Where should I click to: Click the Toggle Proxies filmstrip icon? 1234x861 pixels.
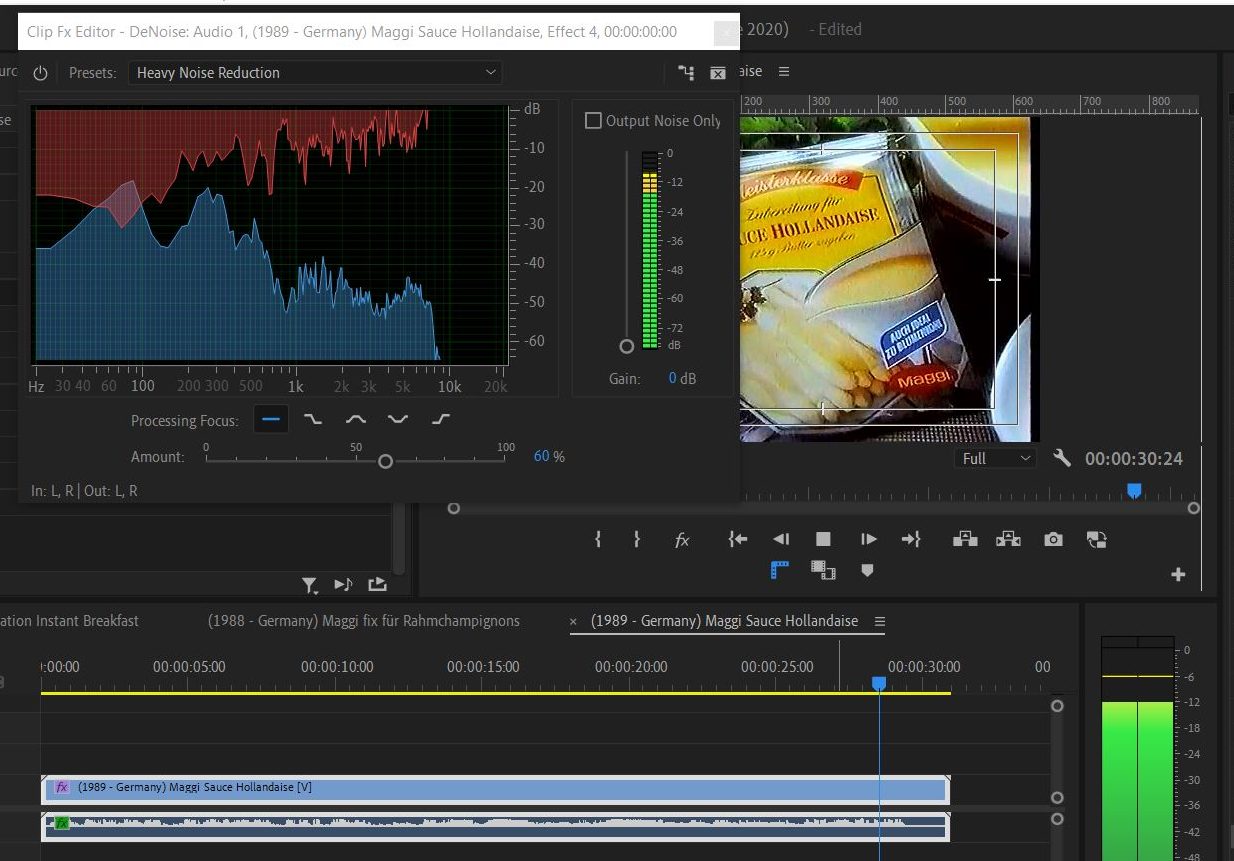pos(823,570)
